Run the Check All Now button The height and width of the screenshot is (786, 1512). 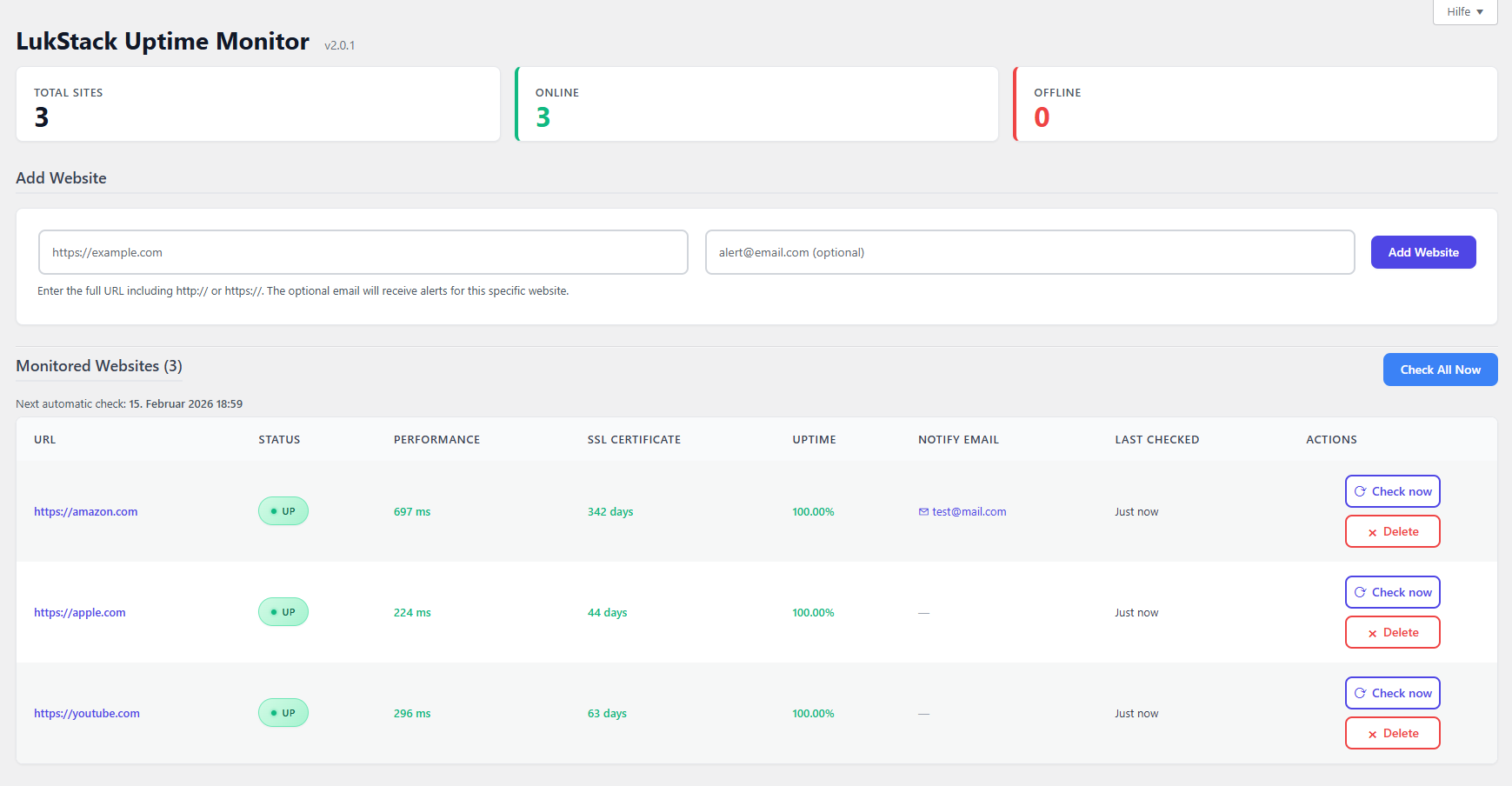(x=1439, y=370)
